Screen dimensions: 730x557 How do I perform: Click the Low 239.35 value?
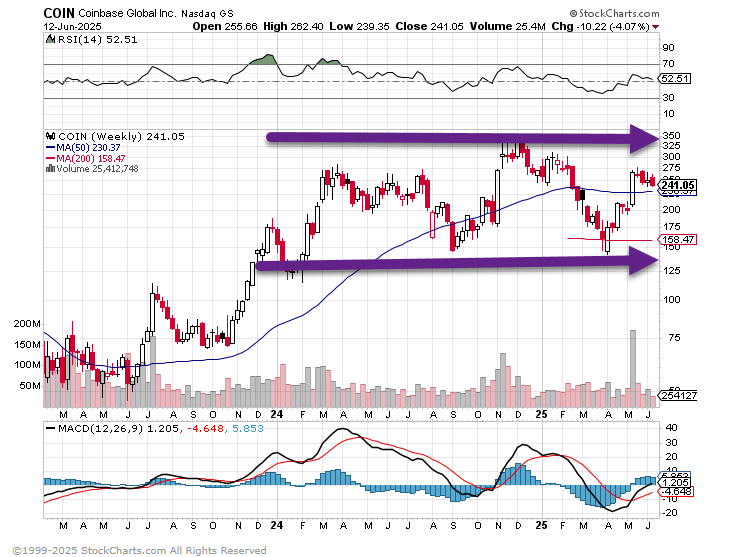tap(359, 27)
